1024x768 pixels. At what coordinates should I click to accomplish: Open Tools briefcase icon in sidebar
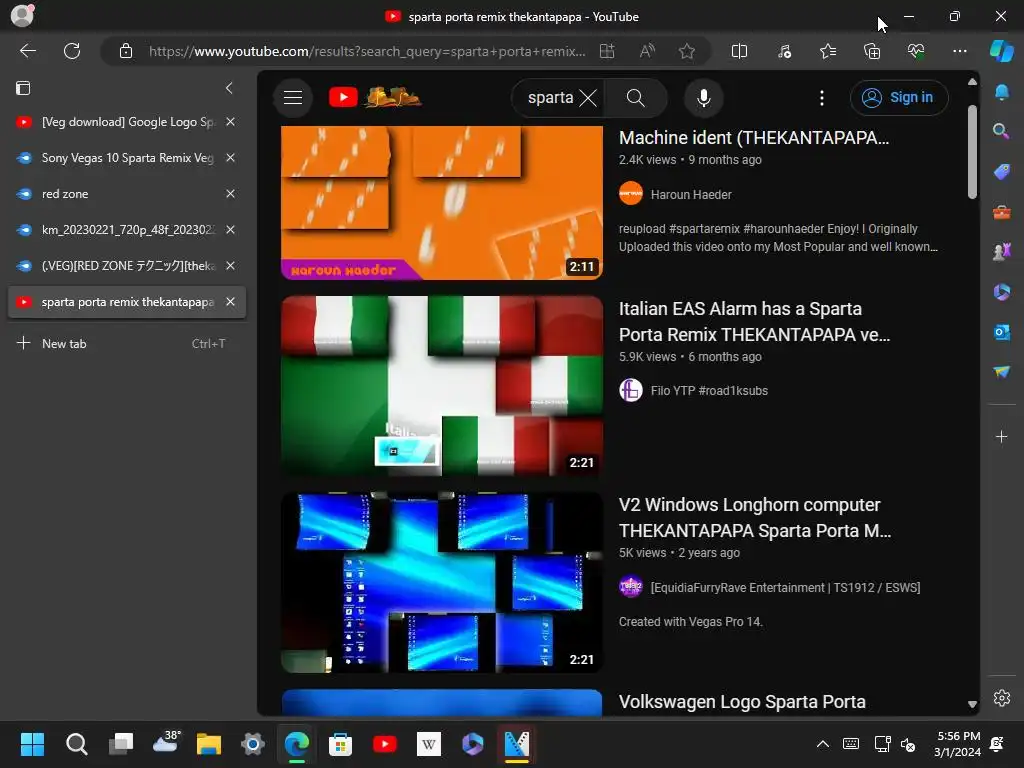click(1002, 212)
